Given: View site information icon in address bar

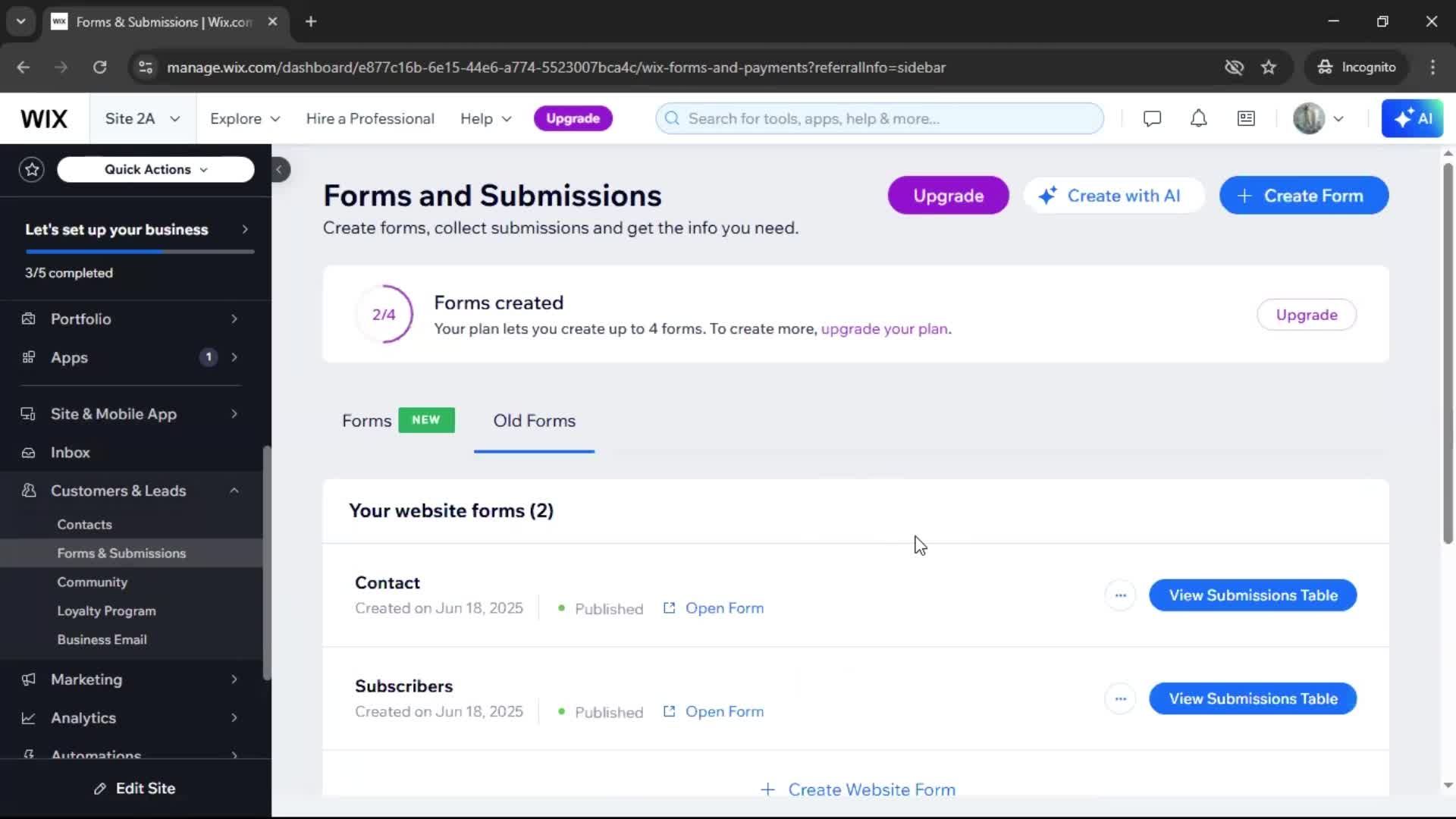Looking at the screenshot, I should tap(146, 67).
